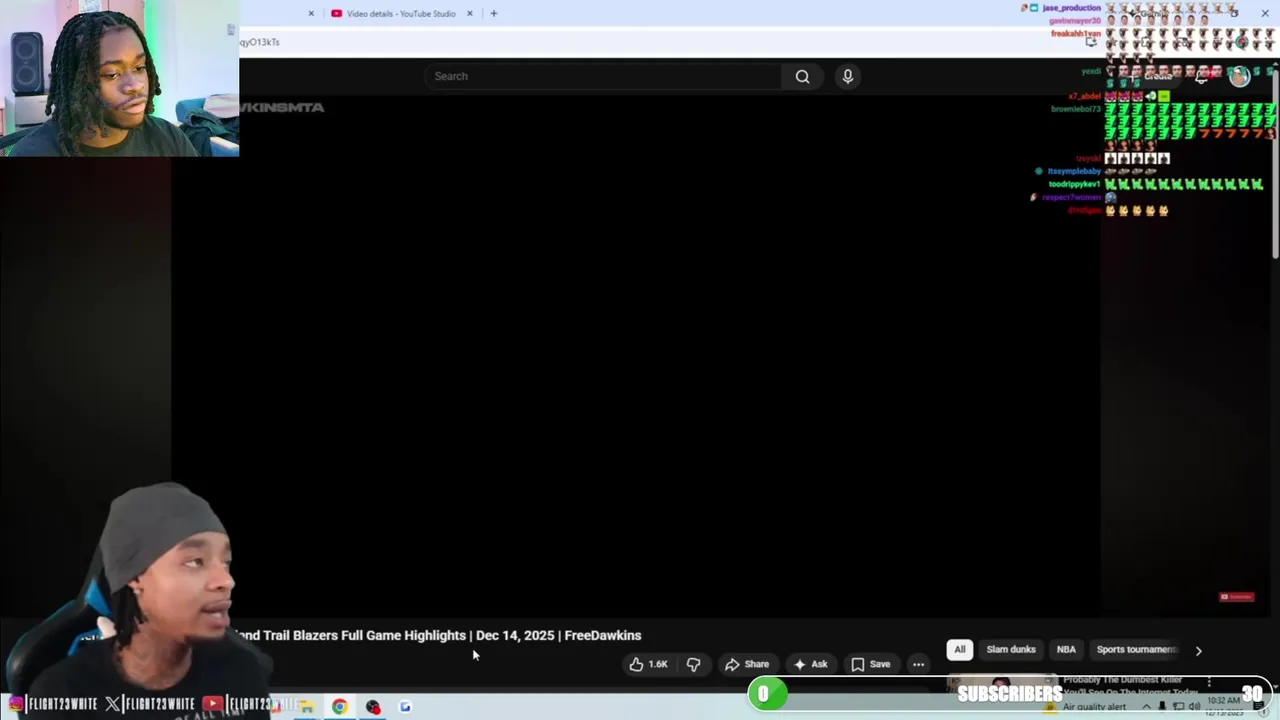Click the Ask sparkle button

click(x=810, y=664)
